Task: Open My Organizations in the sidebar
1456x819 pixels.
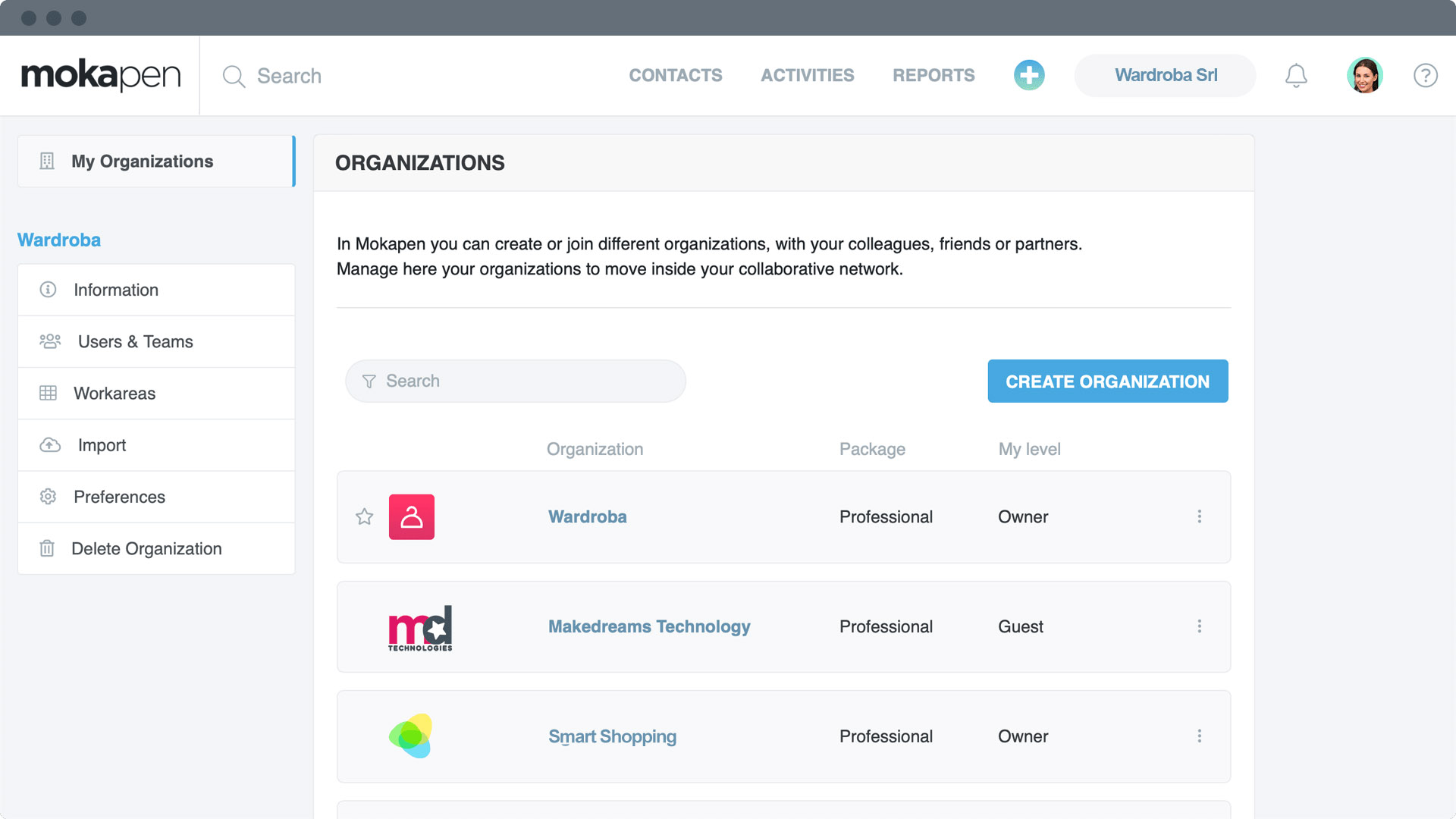Action: 141,161
